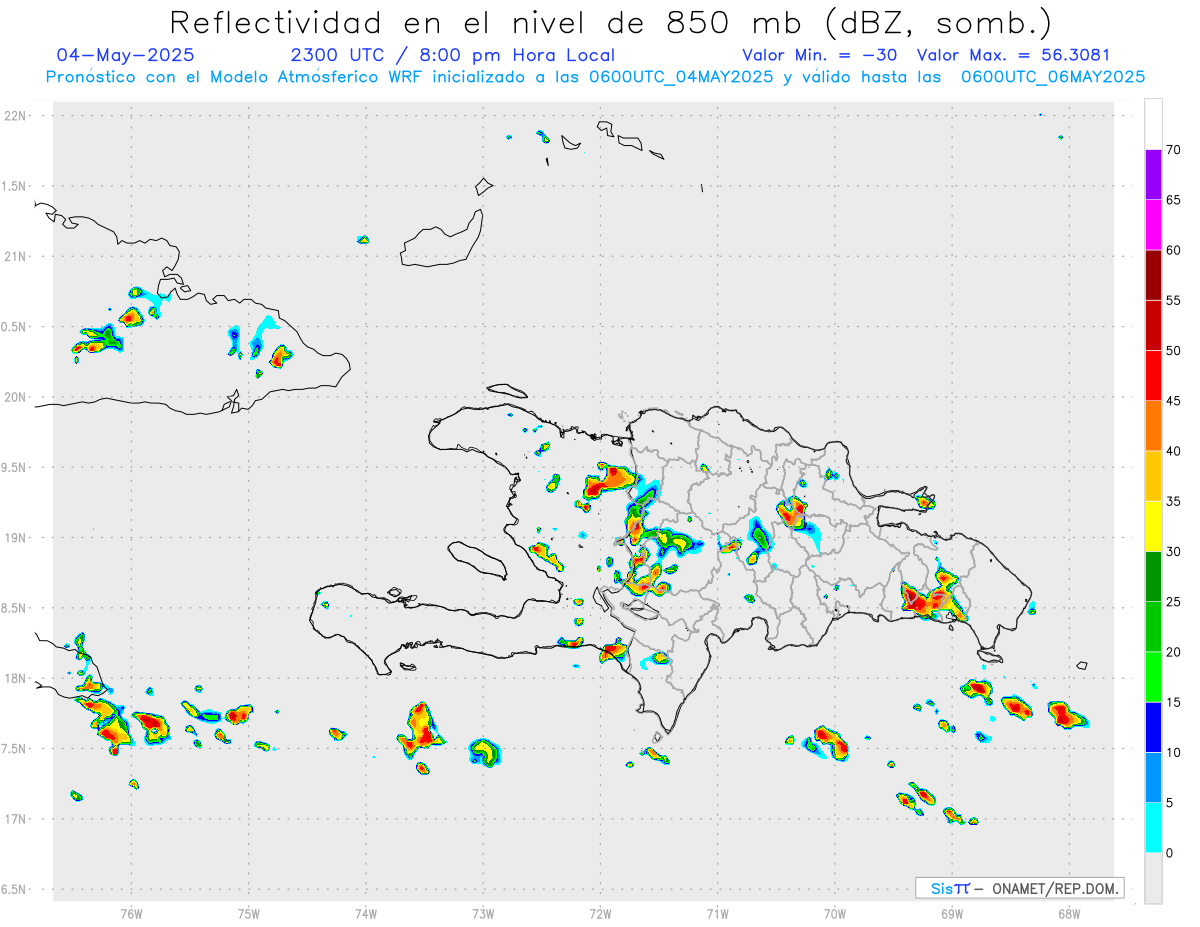Click the colorbar scale value '15'

click(x=1173, y=702)
